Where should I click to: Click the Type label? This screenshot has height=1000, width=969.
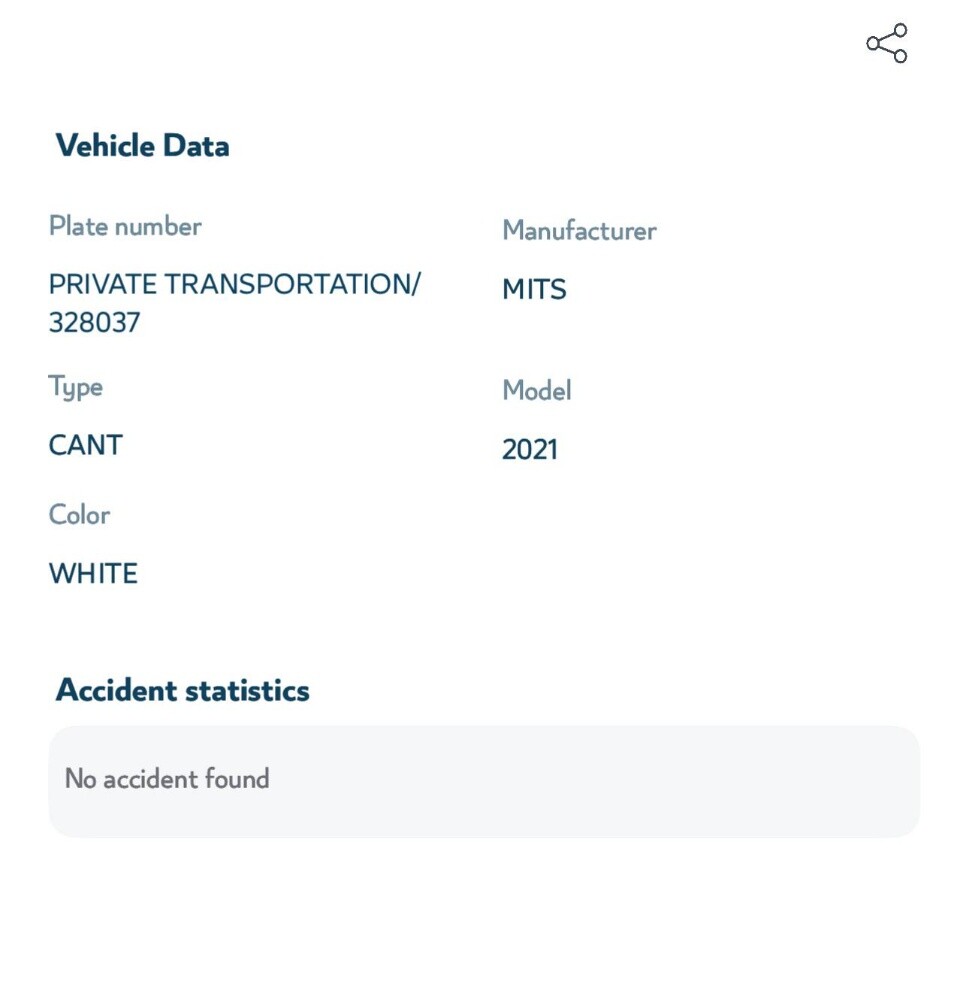coord(75,387)
